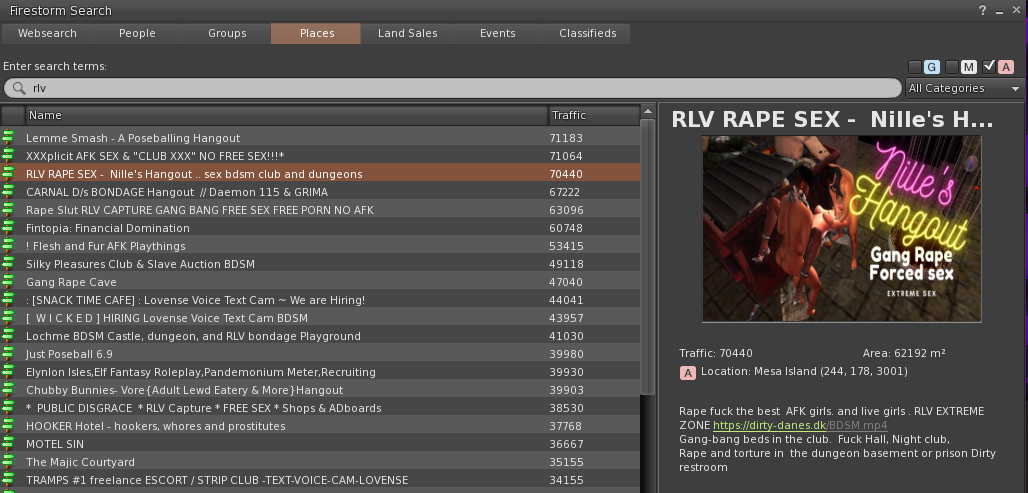The width and height of the screenshot is (1028, 493).
Task: Select the Chubby Bunnies Hangout row
Action: click(x=320, y=390)
